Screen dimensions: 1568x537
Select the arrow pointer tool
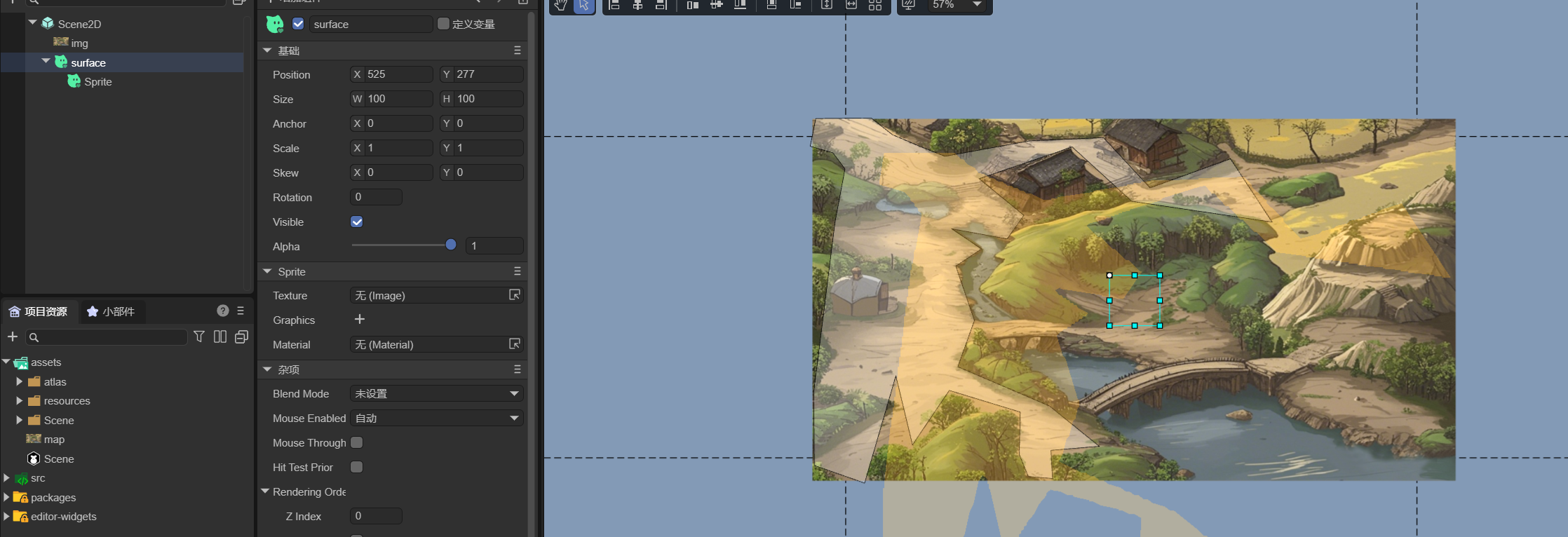coord(583,5)
